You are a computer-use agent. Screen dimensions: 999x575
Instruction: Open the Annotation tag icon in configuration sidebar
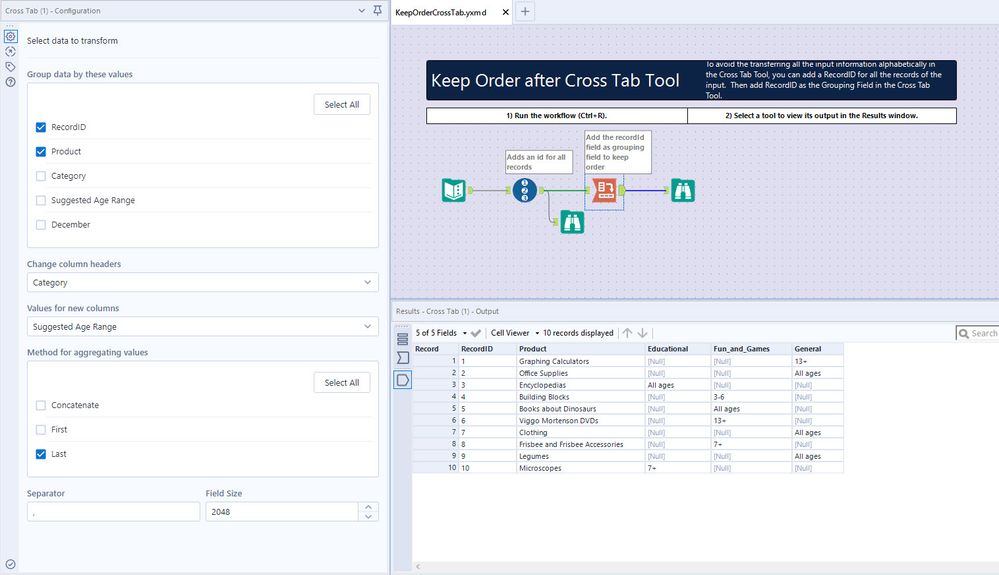[10, 67]
